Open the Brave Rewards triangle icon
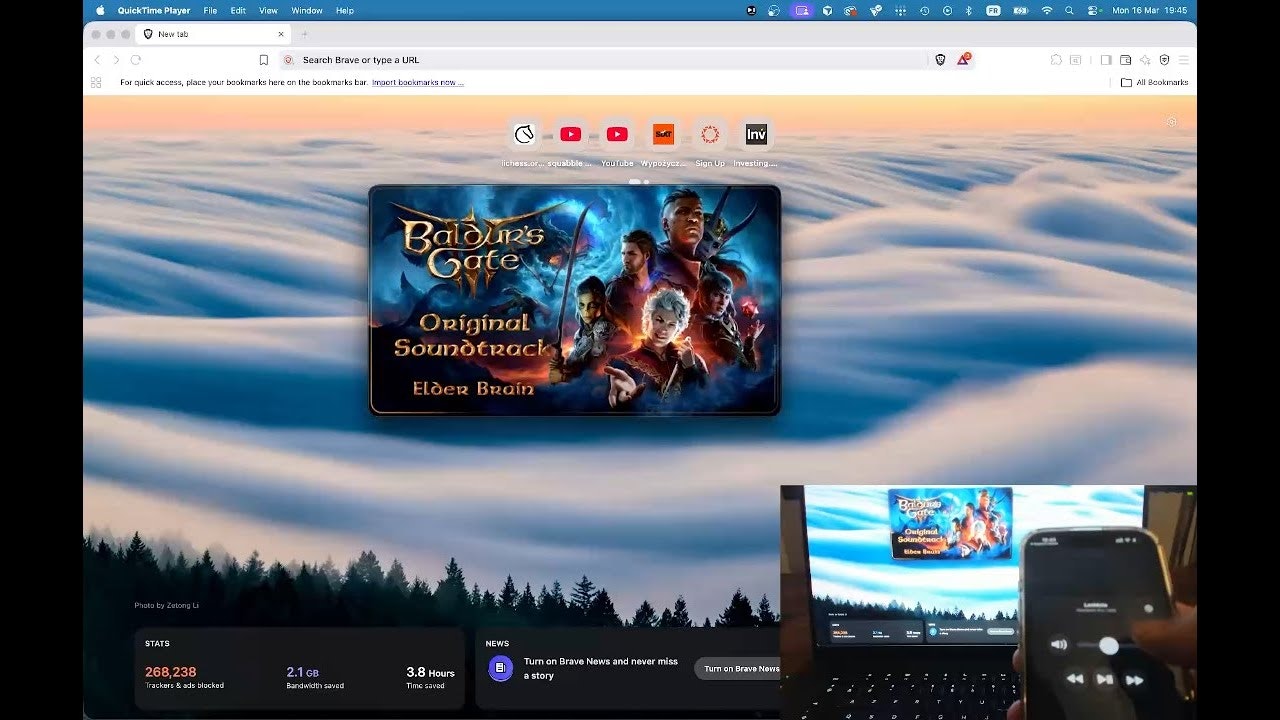 coord(963,60)
